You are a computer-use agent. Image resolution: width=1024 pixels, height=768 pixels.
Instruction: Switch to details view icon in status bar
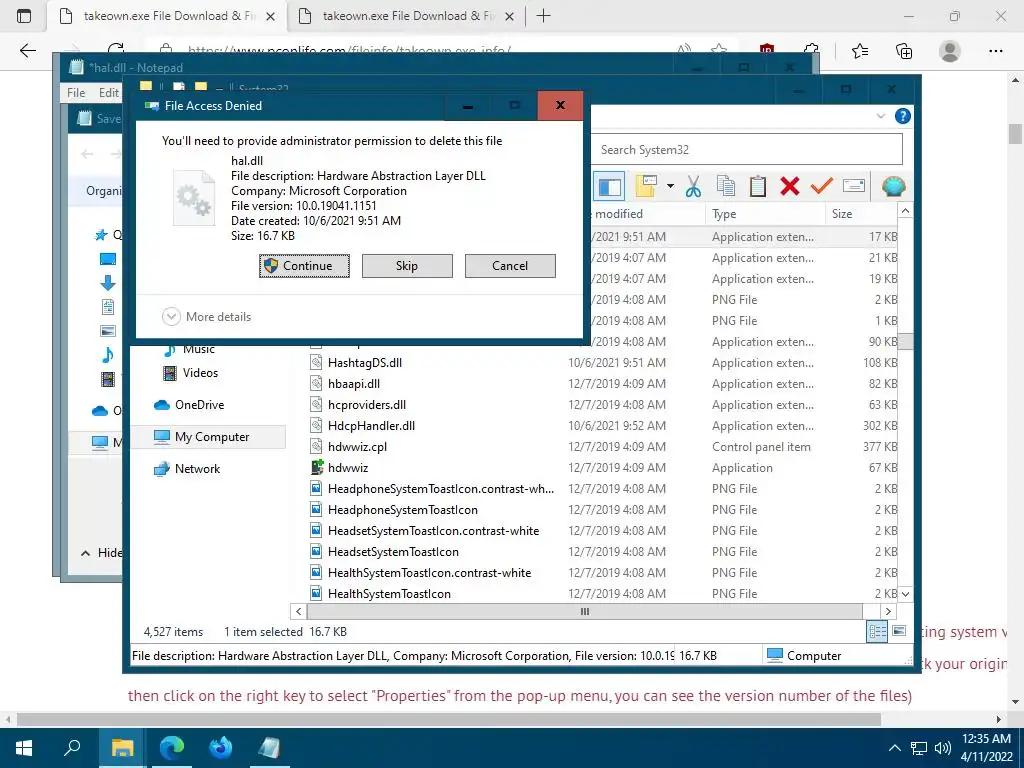(877, 632)
